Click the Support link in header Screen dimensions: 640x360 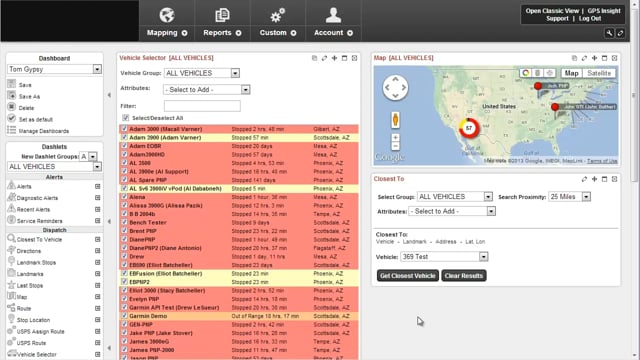pyautogui.click(x=557, y=19)
